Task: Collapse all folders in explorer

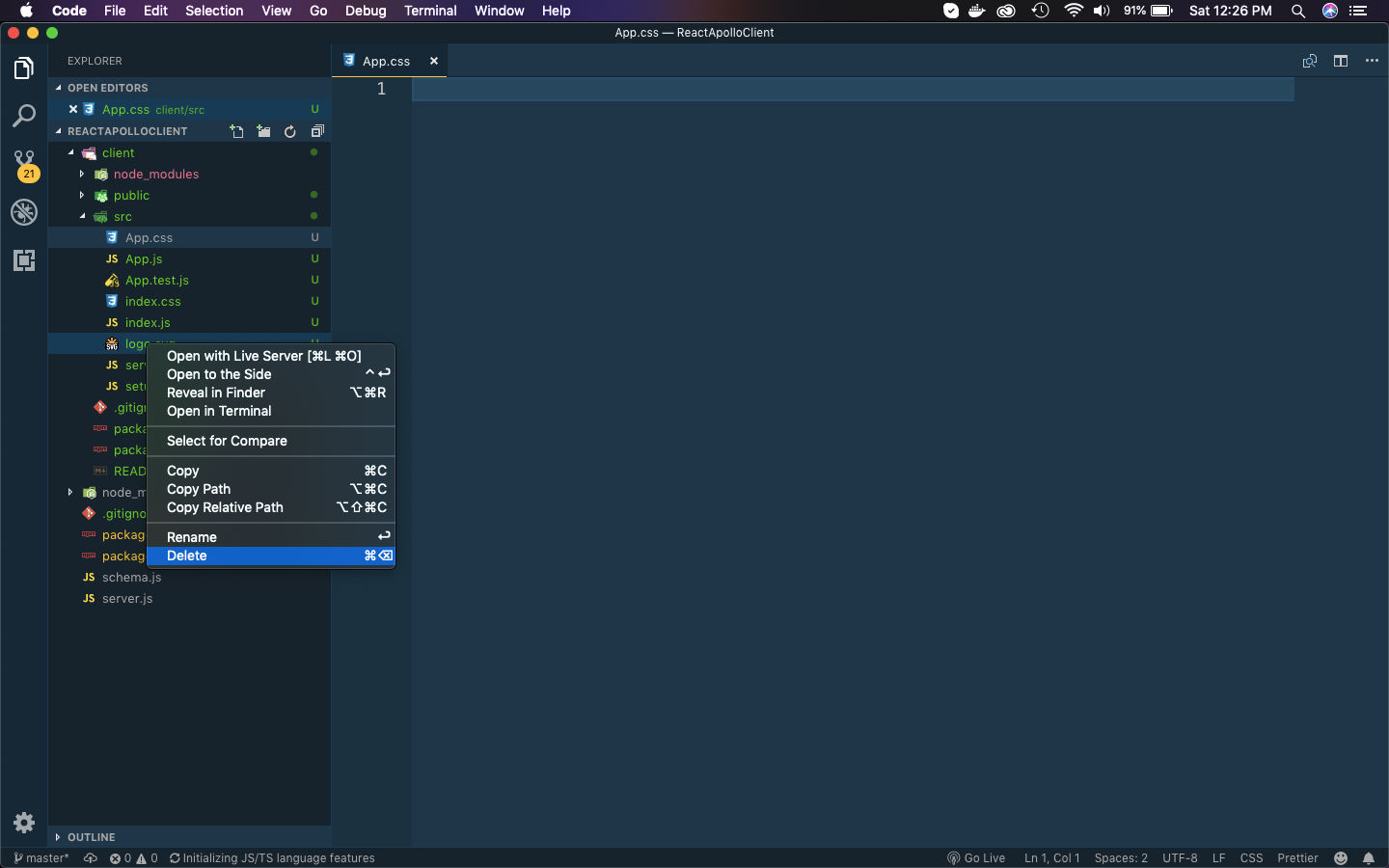Action: pyautogui.click(x=317, y=131)
